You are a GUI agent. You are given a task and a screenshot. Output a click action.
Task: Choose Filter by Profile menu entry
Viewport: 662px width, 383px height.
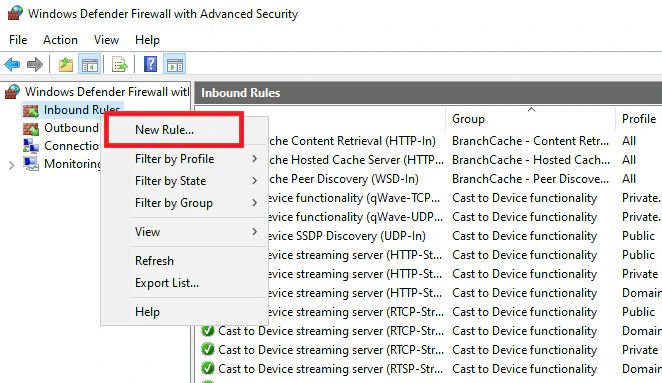184,159
